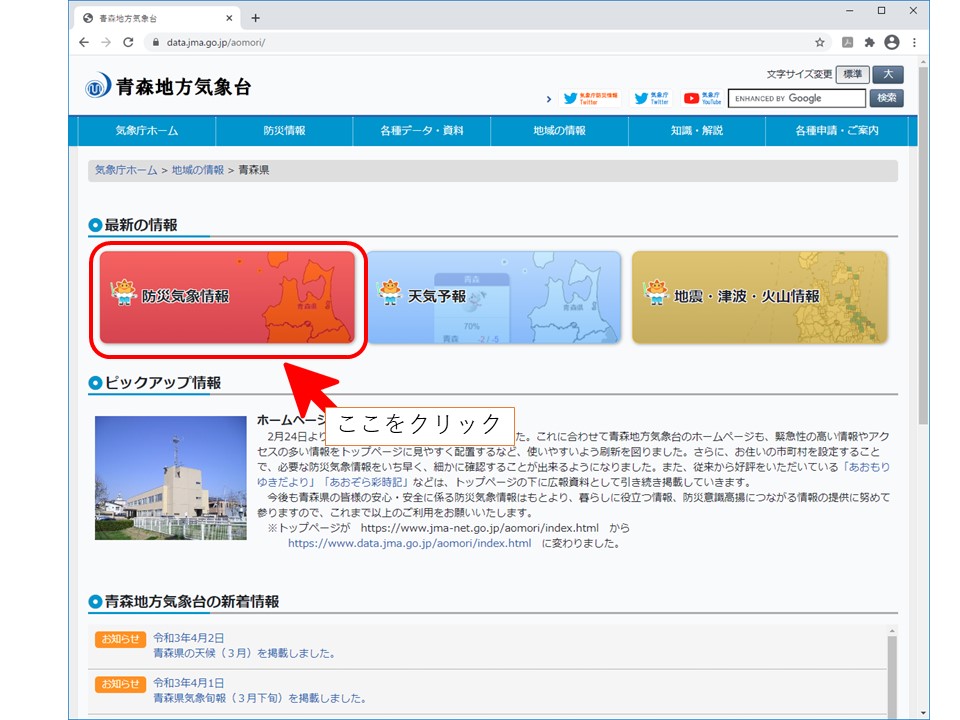Viewport: 960px width, 720px height.
Task: Click the small arrow before Twitter links
Action: coord(549,99)
